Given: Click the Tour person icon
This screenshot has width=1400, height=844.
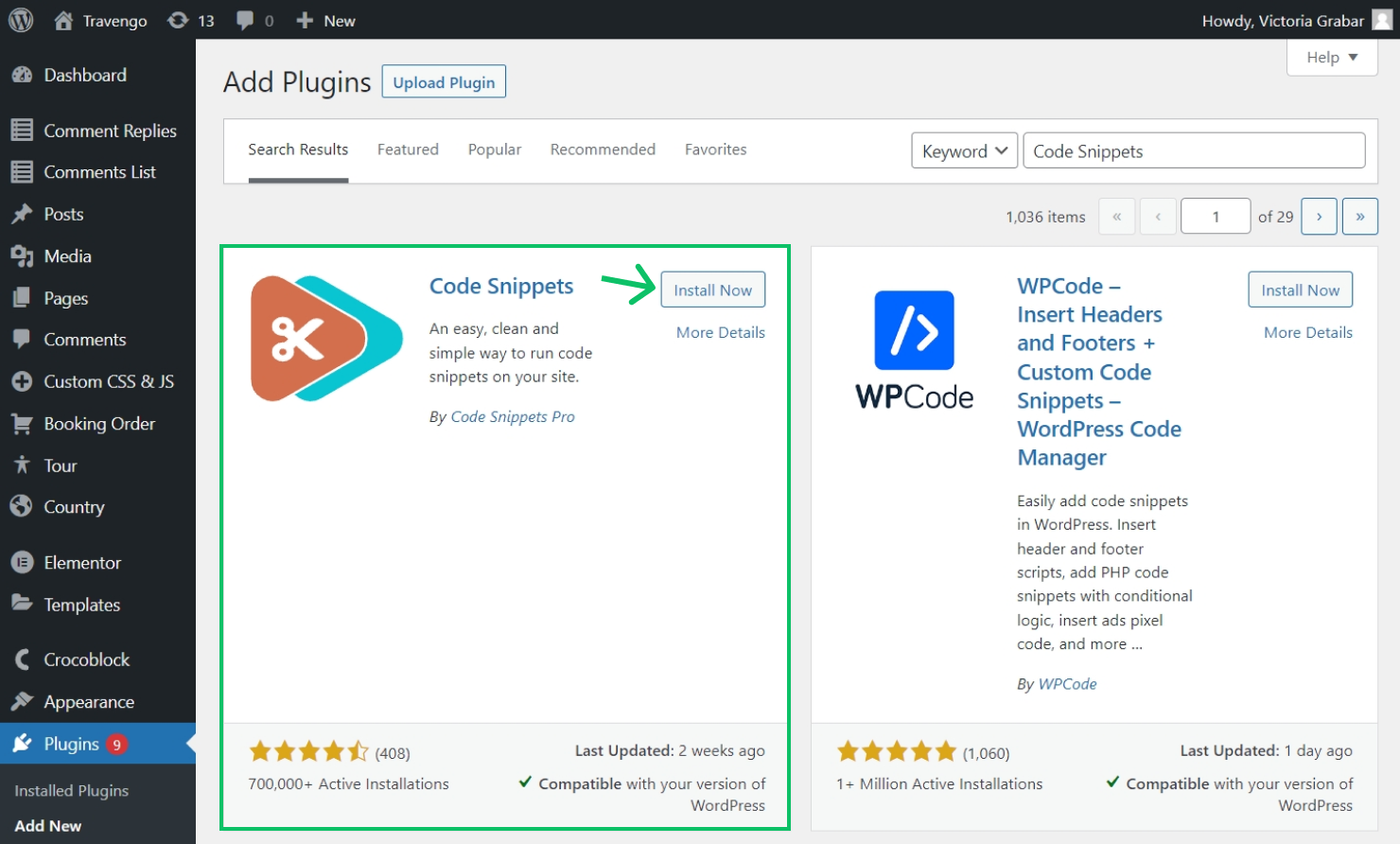Looking at the screenshot, I should 22,465.
